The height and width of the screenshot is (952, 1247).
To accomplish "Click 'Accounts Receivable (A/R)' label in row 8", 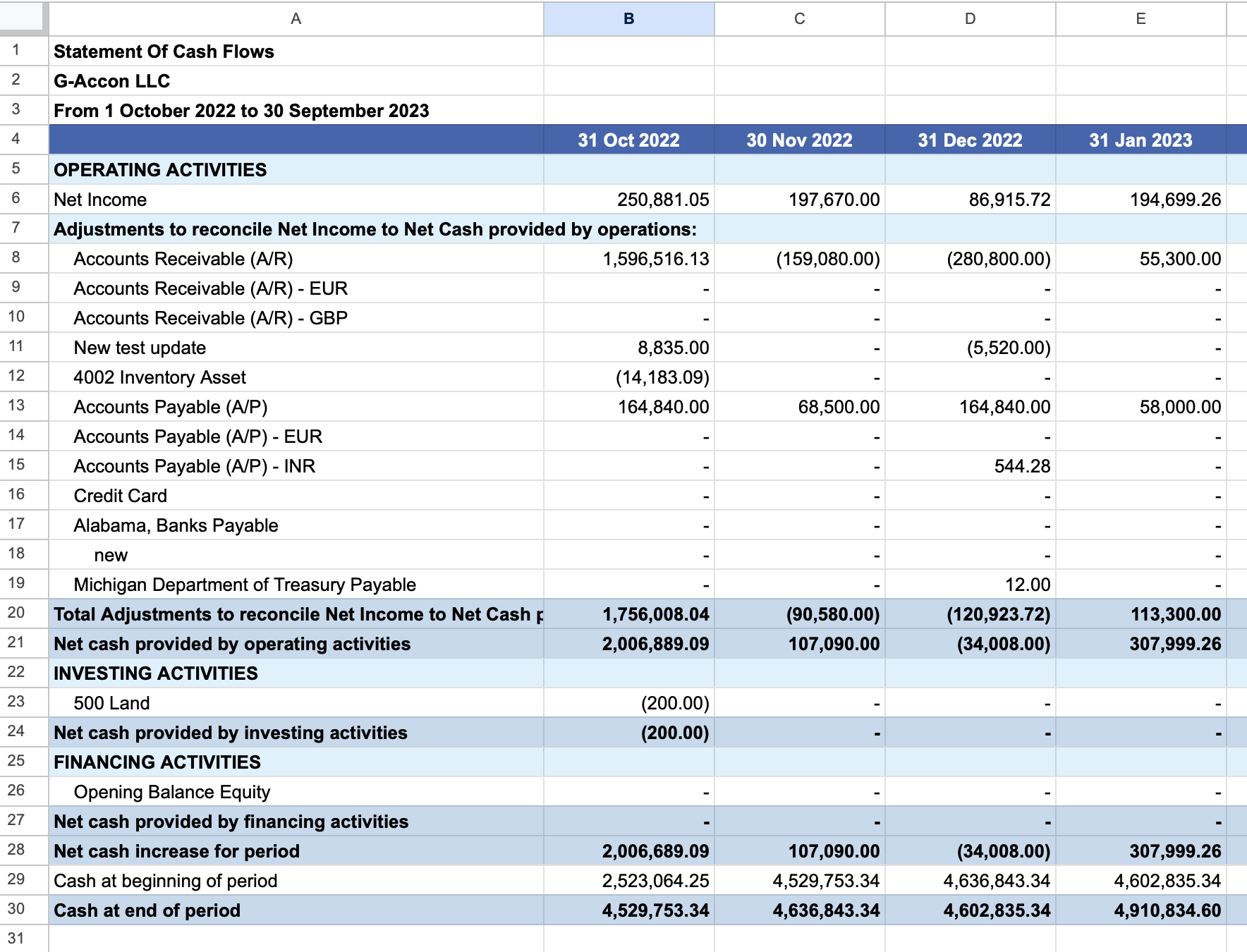I will tap(183, 259).
